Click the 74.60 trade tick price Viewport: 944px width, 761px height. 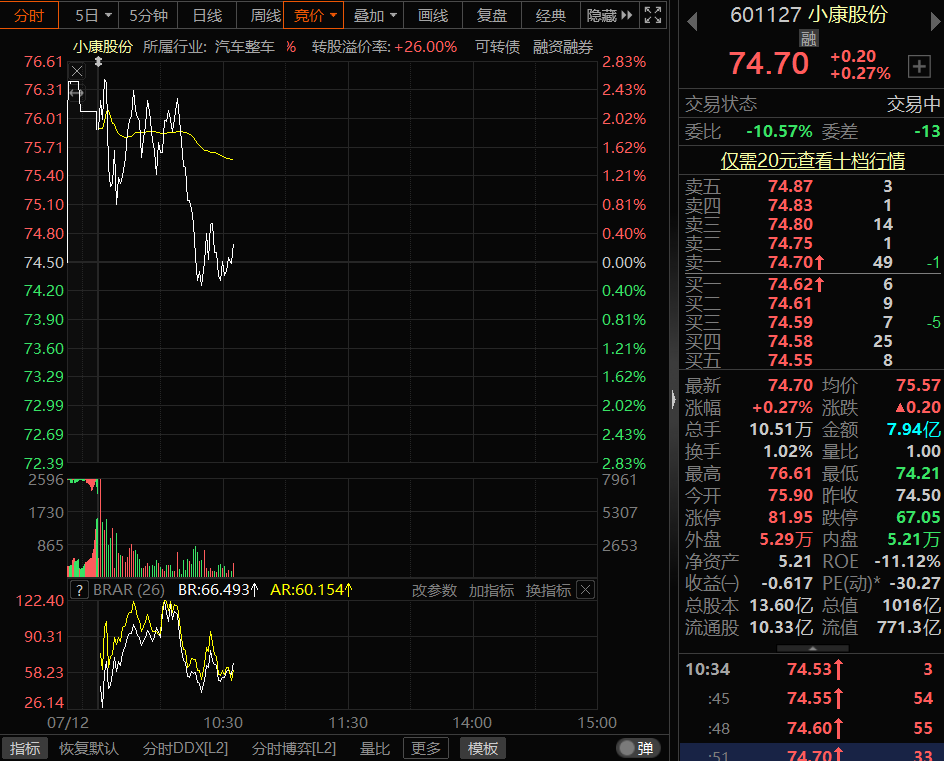coord(809,728)
